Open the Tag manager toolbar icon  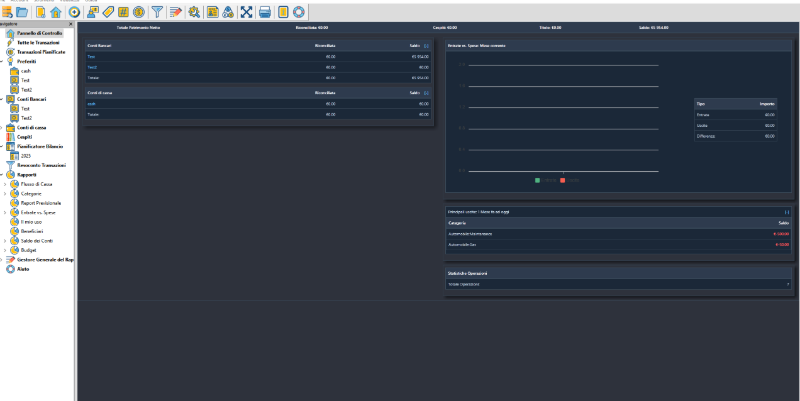point(108,12)
